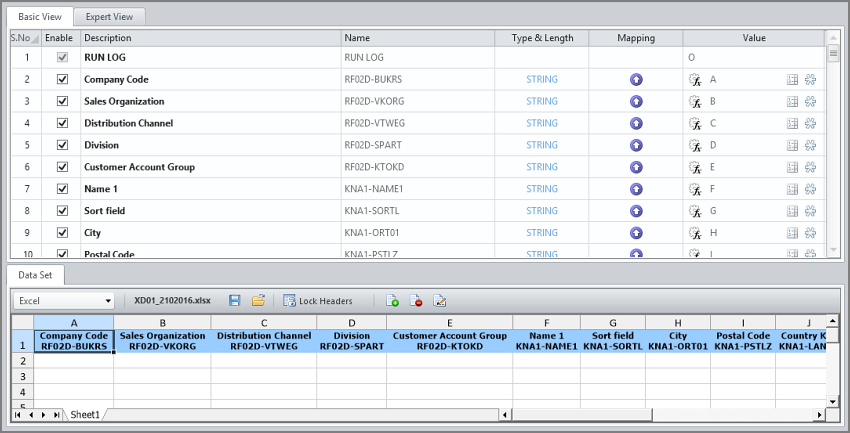Uncheck the Distribution Channel enable box
Image resolution: width=850 pixels, height=433 pixels.
coord(62,123)
